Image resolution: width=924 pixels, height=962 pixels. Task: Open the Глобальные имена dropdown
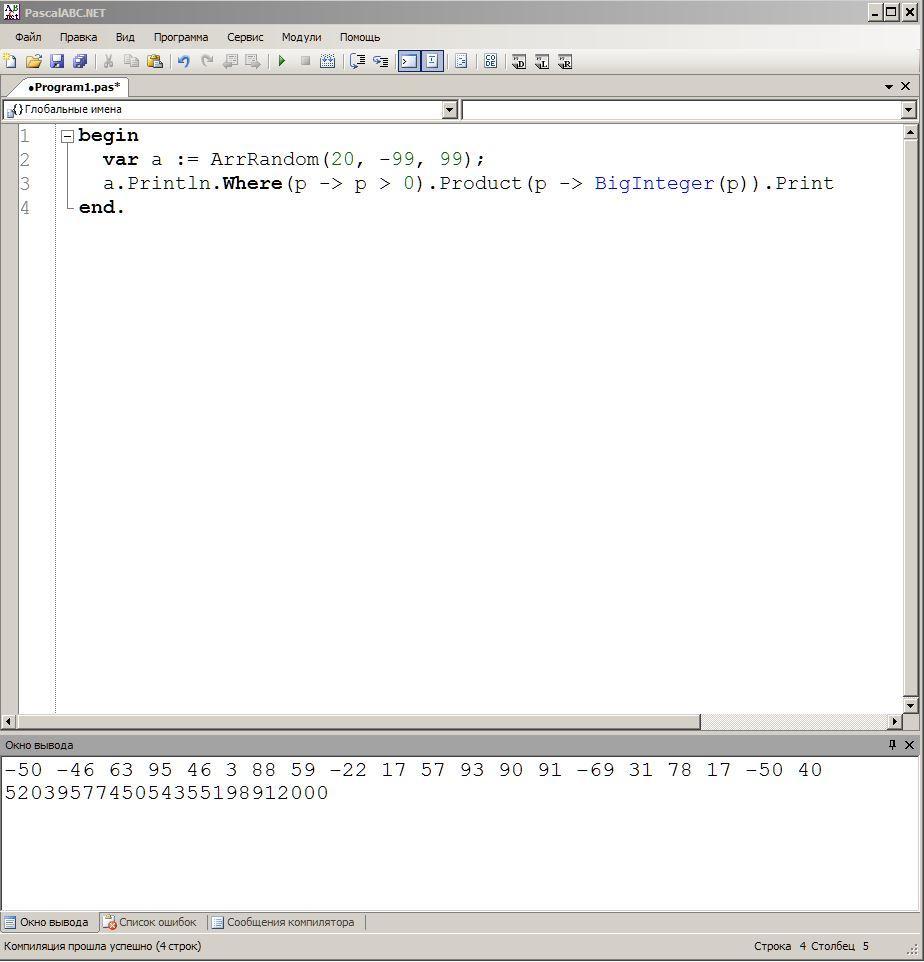coord(449,110)
